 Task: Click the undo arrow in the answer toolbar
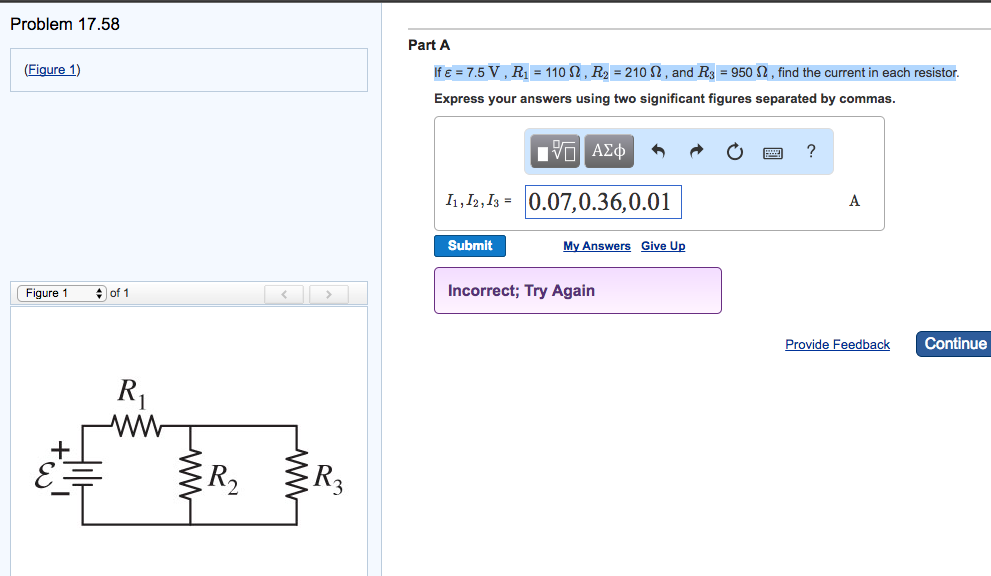[x=661, y=151]
